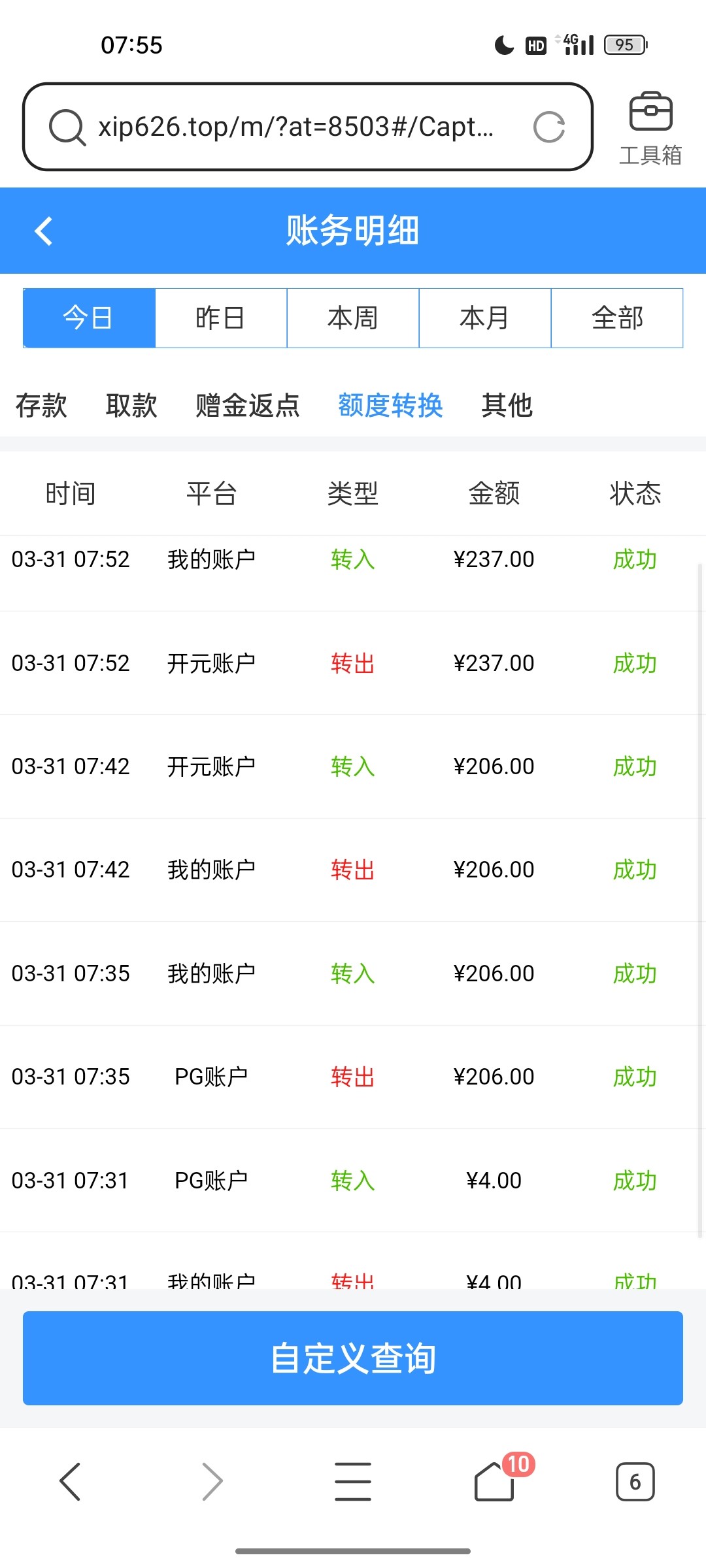Image resolution: width=706 pixels, height=1568 pixels.
Task: Select the 今日 date filter tab
Action: (x=89, y=318)
